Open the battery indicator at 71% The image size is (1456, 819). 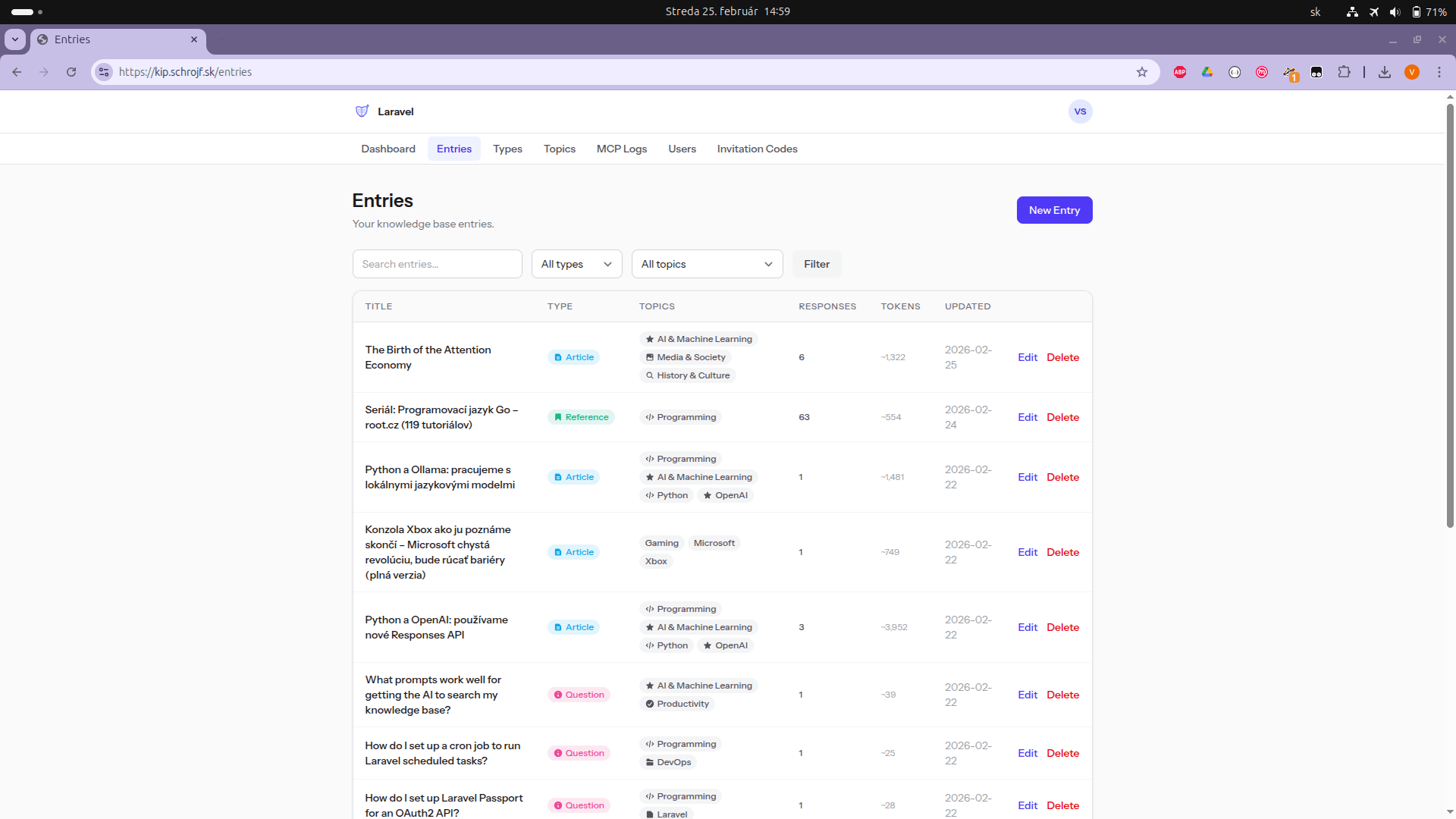(1429, 11)
